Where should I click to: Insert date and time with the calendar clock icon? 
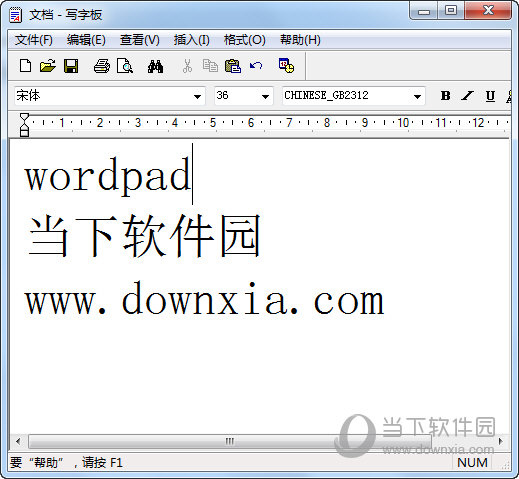tap(286, 65)
